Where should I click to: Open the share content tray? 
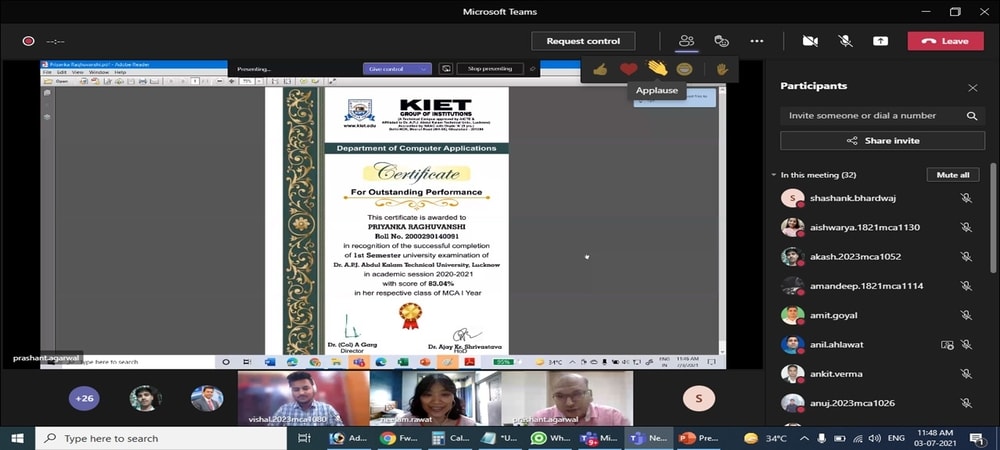point(880,41)
